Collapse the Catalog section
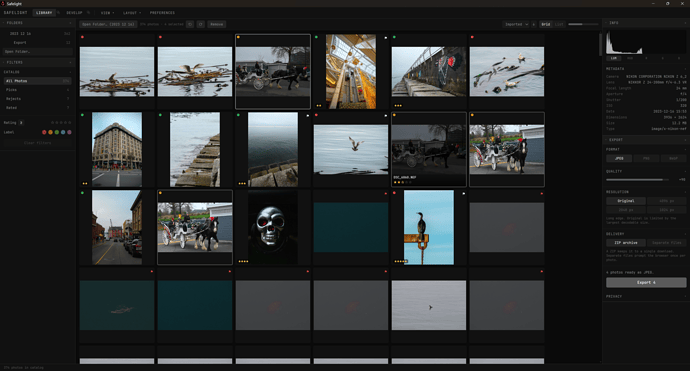The width and height of the screenshot is (690, 371). 38,72
